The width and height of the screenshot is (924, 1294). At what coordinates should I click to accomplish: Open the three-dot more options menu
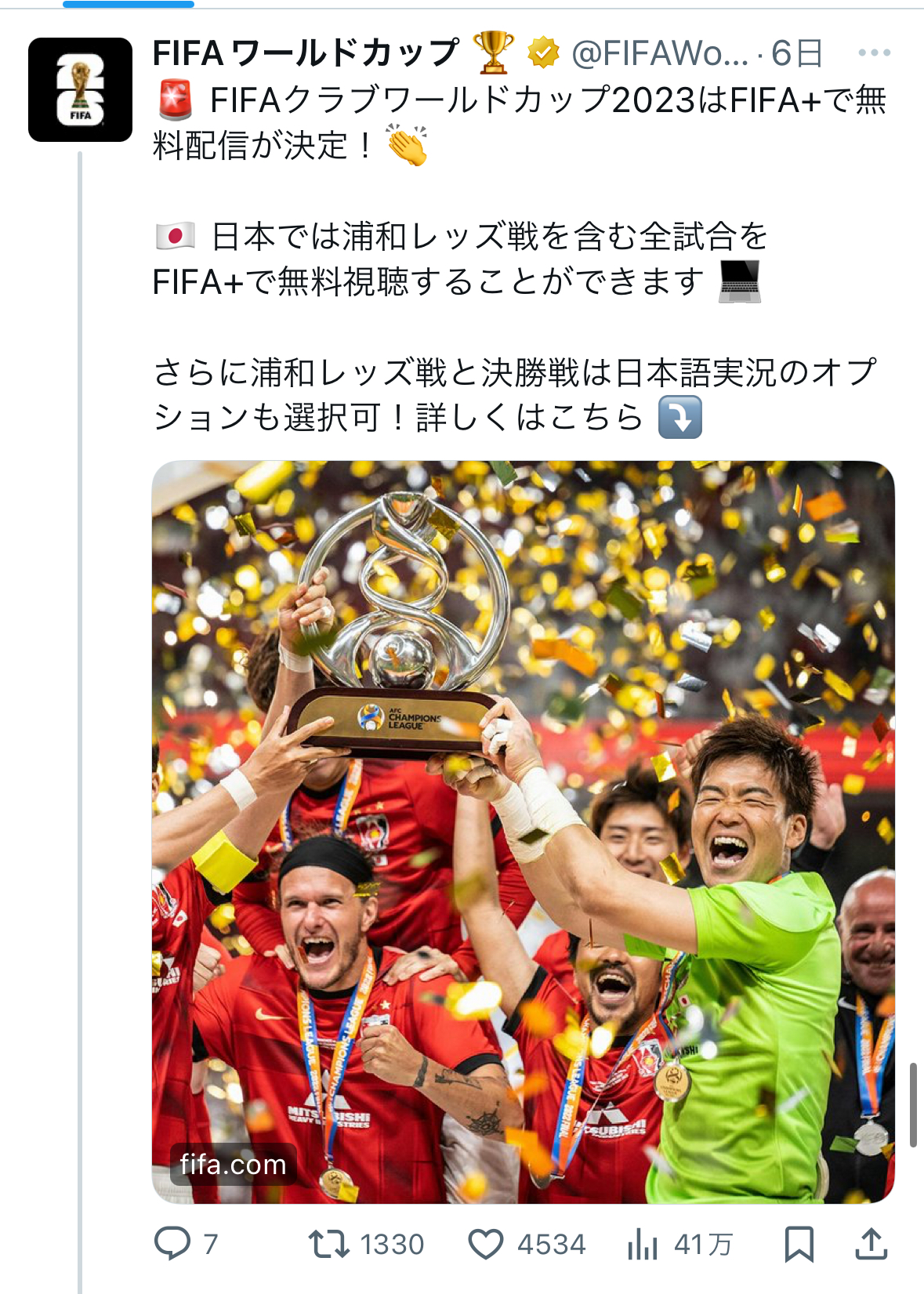click(x=874, y=53)
